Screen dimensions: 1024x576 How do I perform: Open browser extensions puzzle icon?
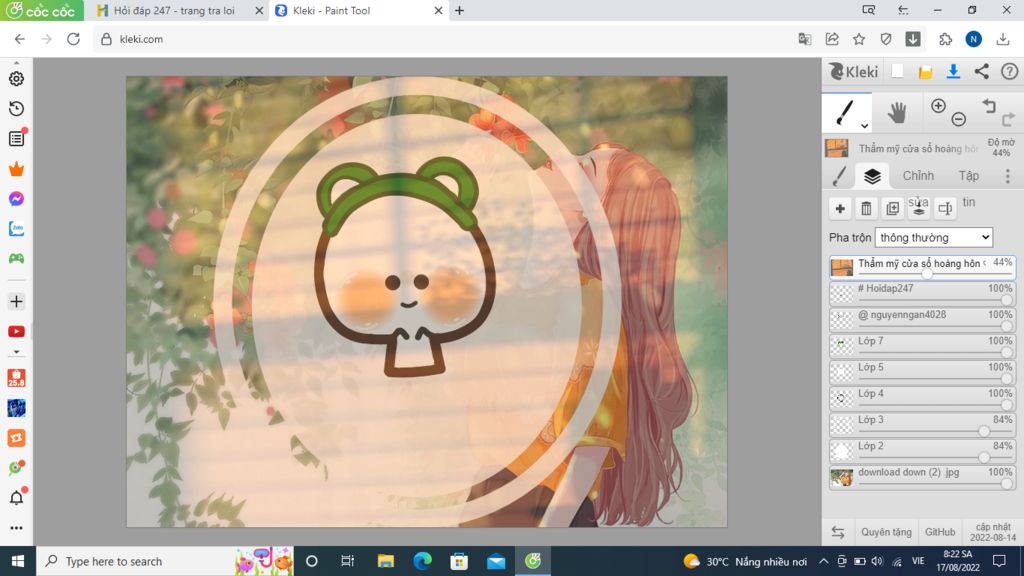click(945, 39)
